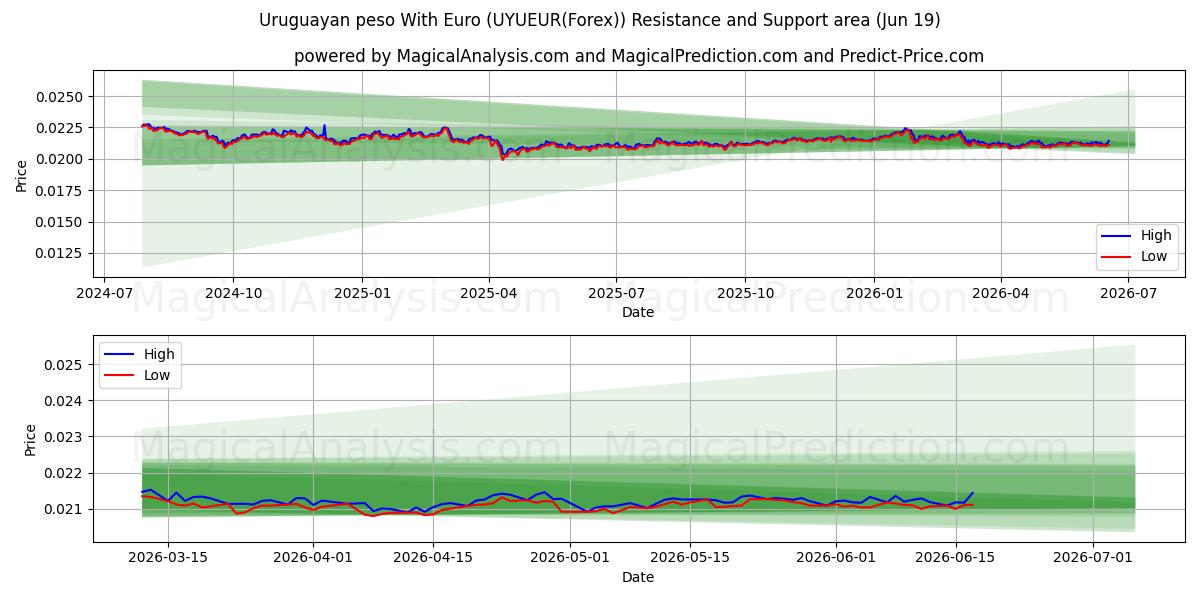Click the 2026-04 date tick label in top chart

(x=1001, y=294)
